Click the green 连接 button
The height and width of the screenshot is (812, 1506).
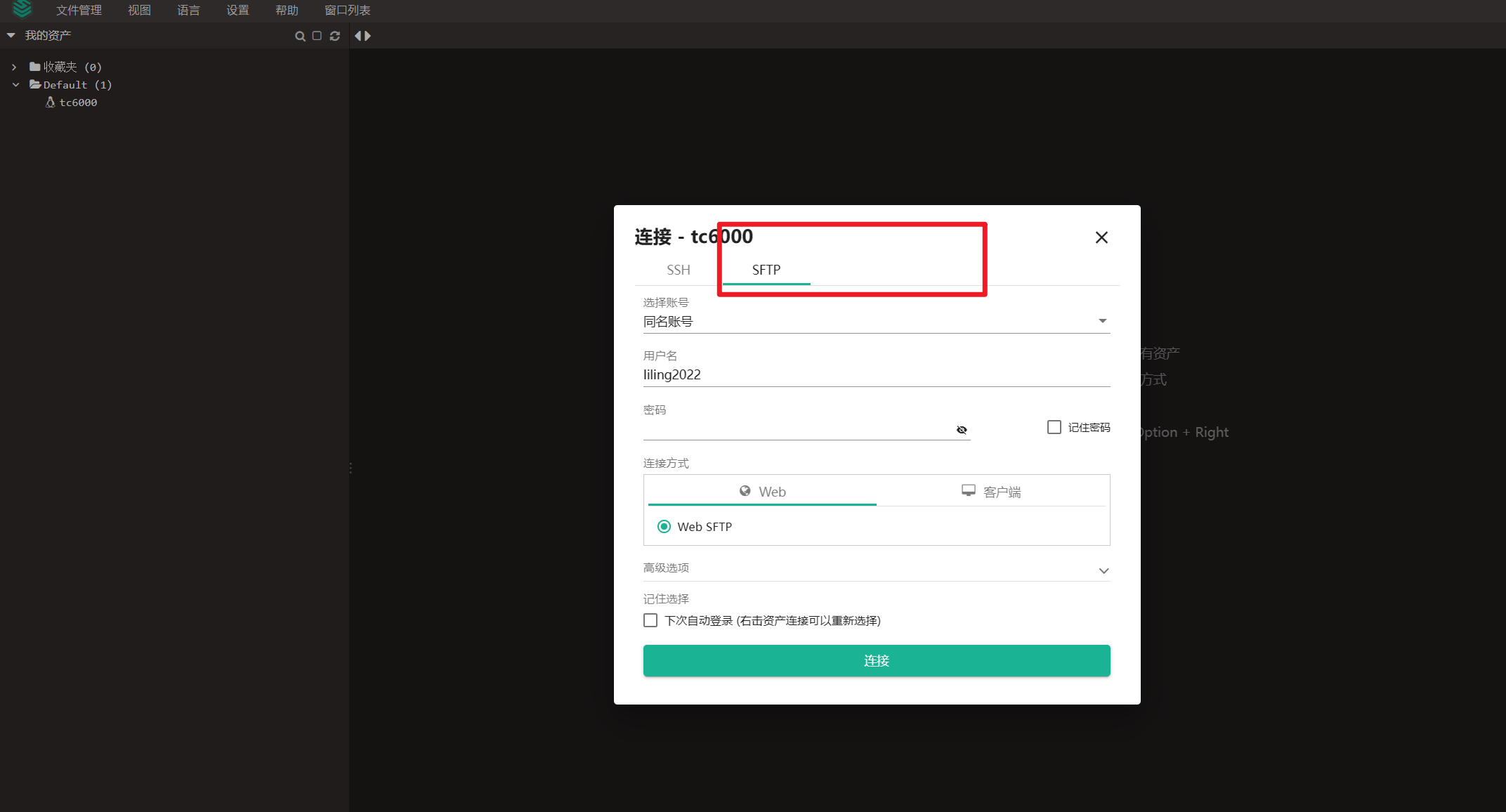point(876,660)
